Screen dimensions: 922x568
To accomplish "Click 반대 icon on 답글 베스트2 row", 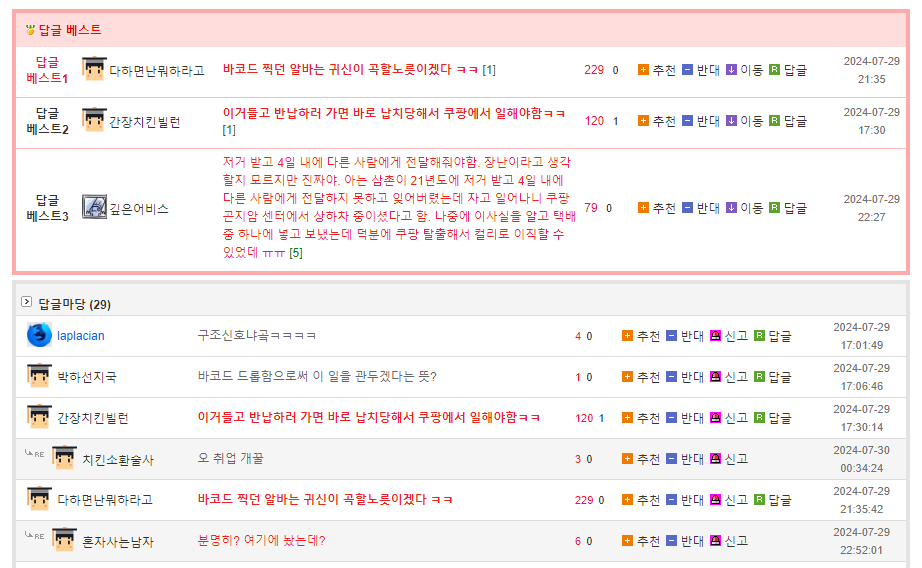I will [x=688, y=121].
